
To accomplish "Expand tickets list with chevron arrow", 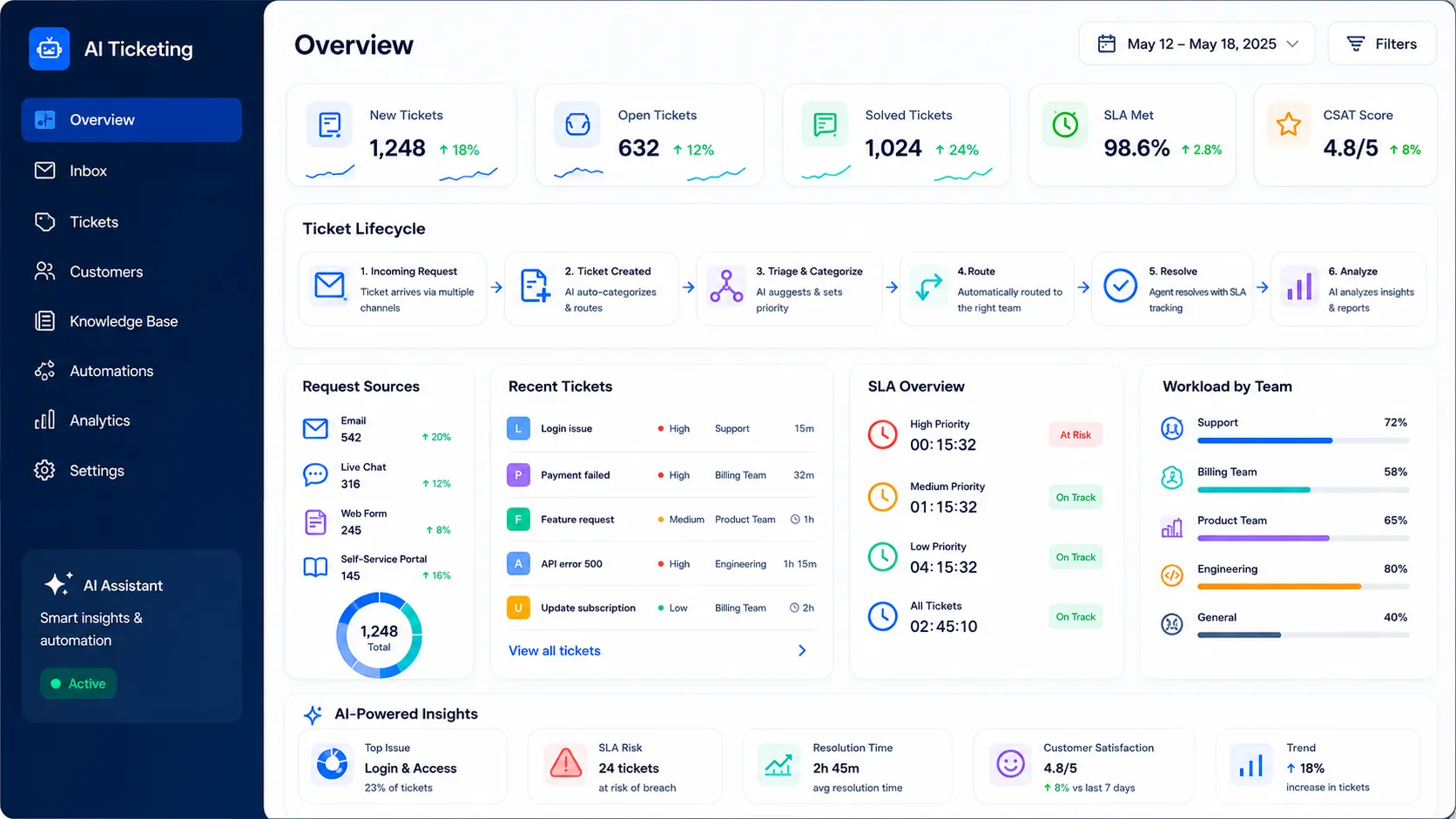I will tap(802, 651).
